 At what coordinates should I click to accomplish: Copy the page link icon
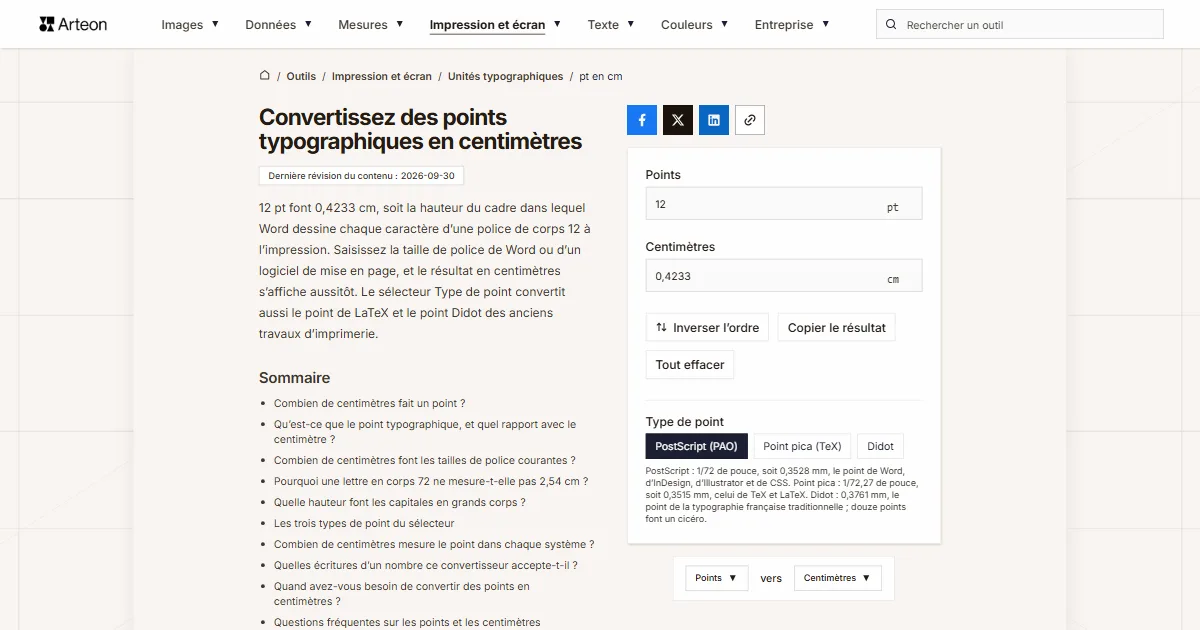pos(750,120)
